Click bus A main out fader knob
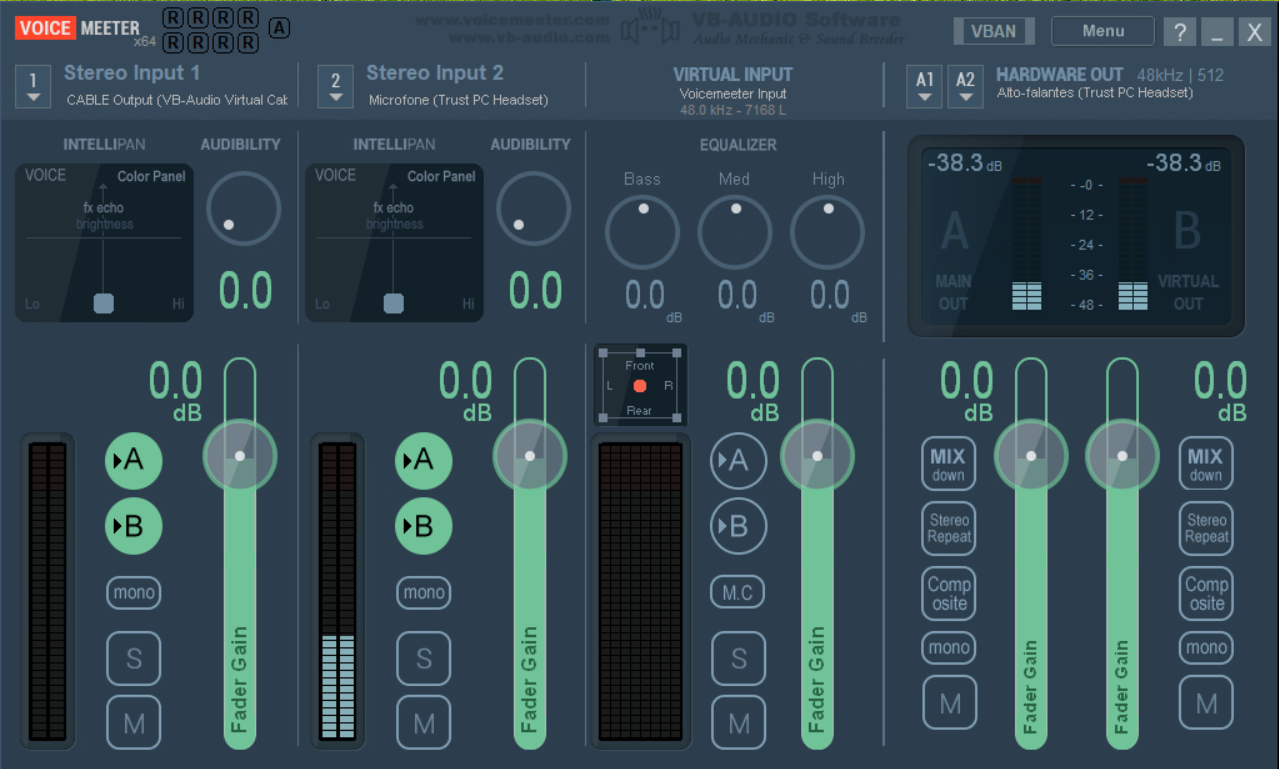The image size is (1279, 769). (1031, 456)
